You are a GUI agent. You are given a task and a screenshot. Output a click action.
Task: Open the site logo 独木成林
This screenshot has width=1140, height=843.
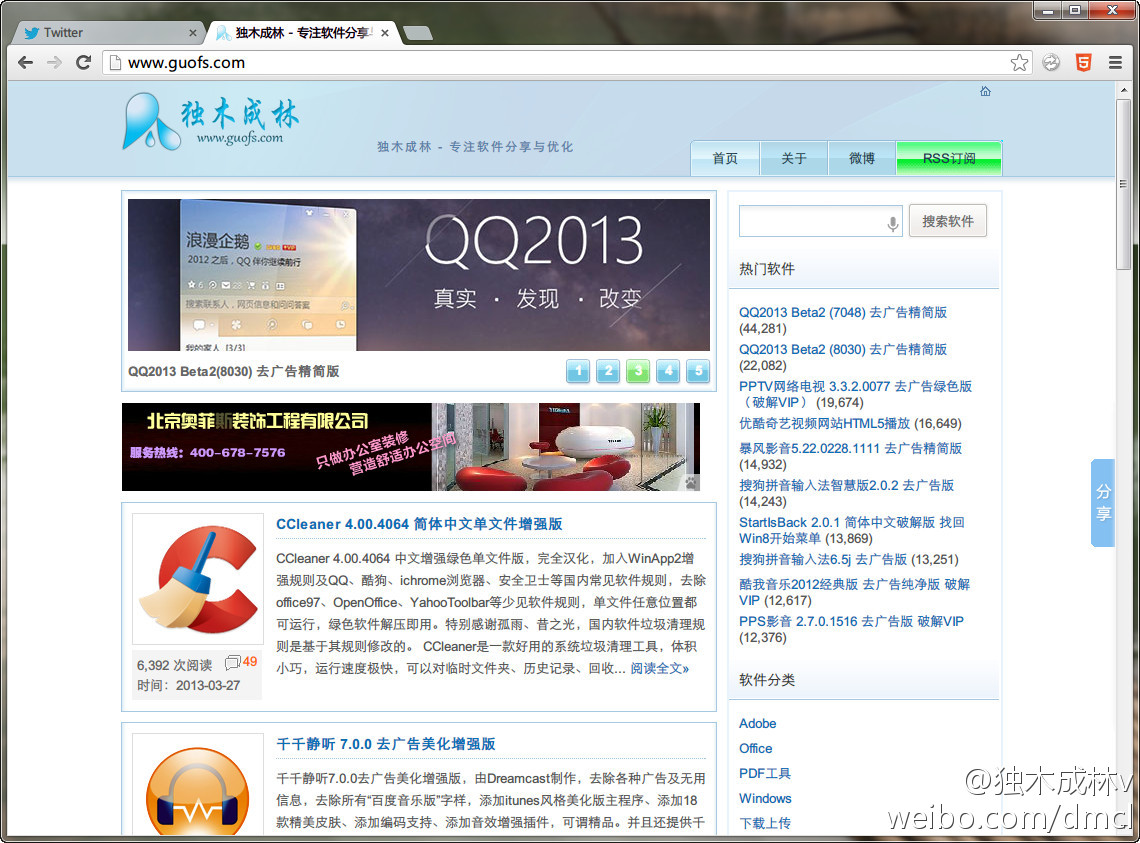[x=211, y=121]
